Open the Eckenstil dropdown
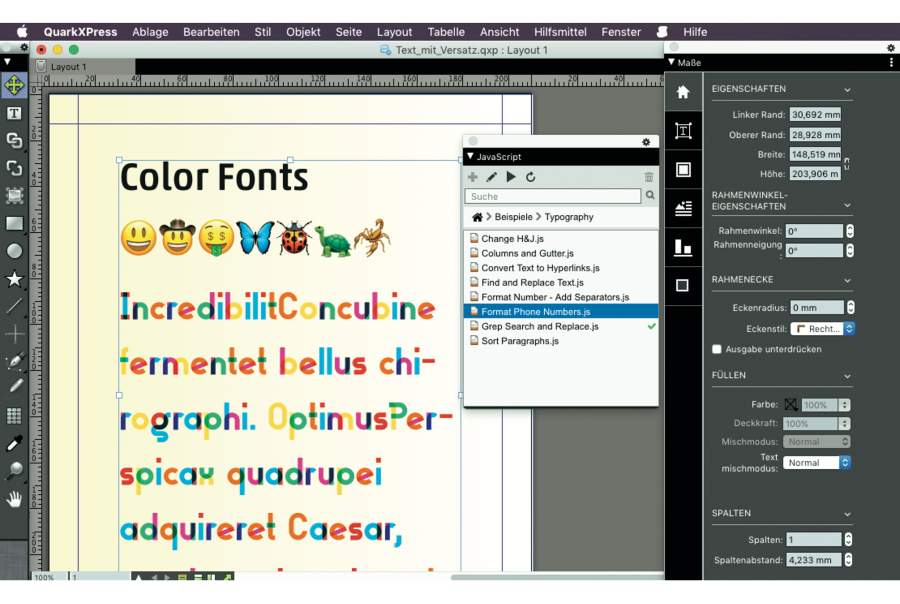This screenshot has height=604, width=900. click(x=823, y=328)
